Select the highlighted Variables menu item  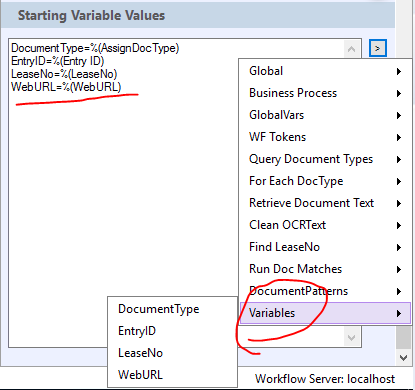pyautogui.click(x=325, y=313)
